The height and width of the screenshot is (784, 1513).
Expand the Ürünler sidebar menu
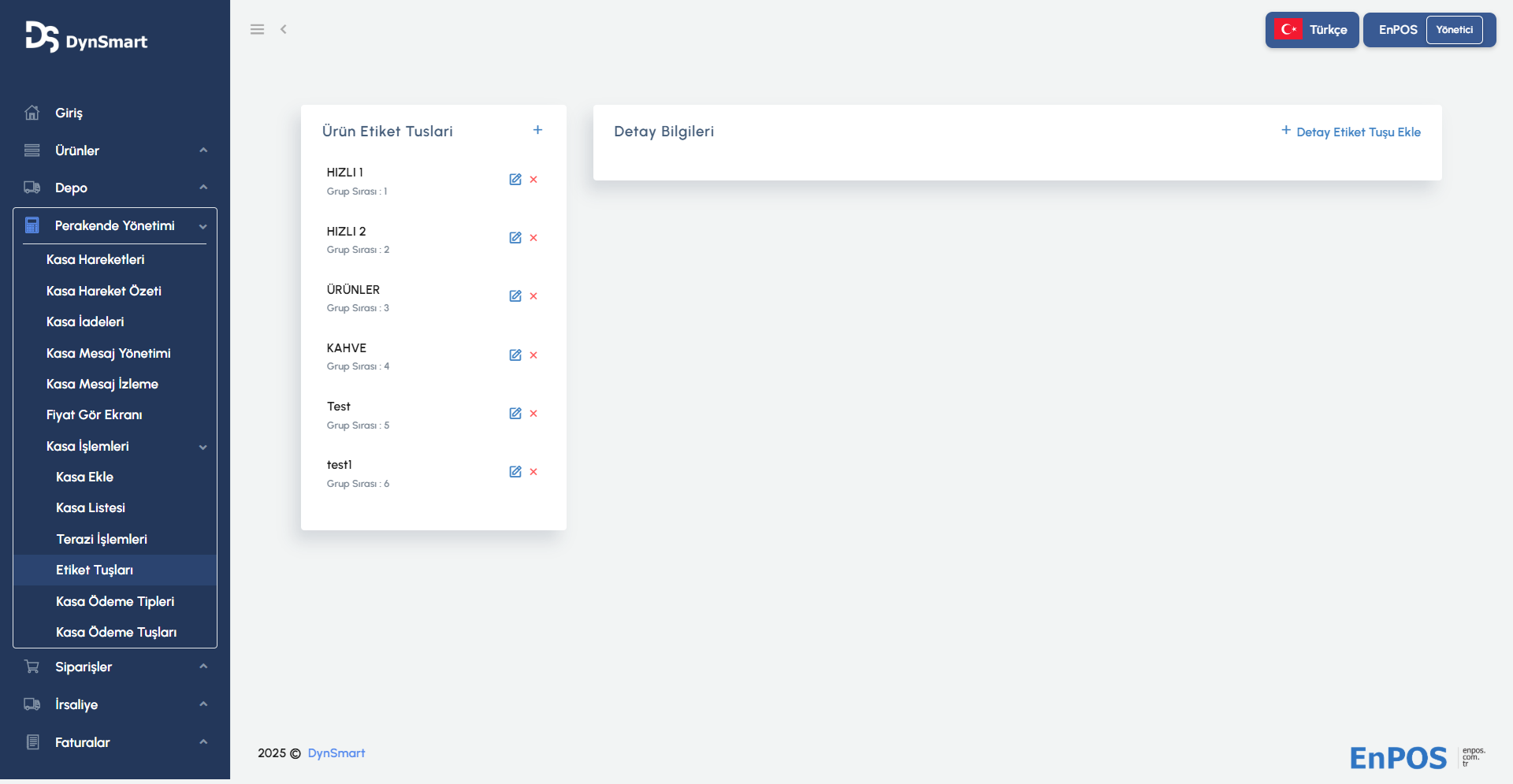pyautogui.click(x=115, y=150)
